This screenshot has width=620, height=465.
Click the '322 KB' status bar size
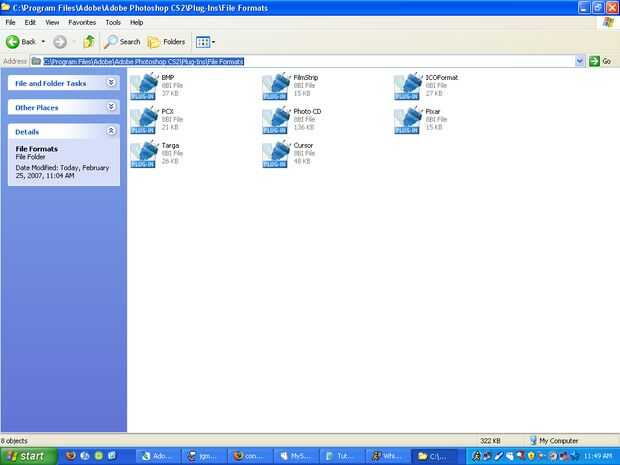[490, 440]
